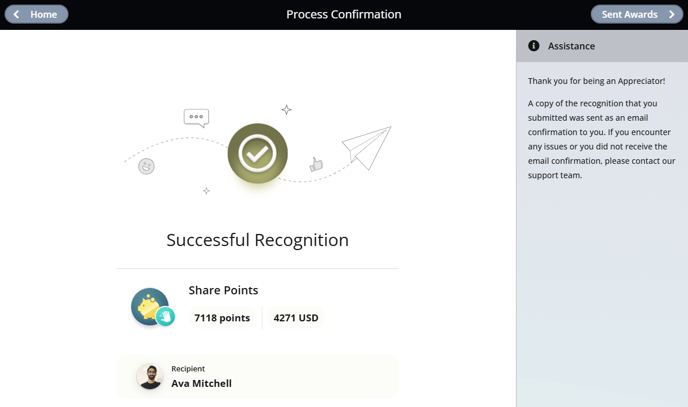688x407 pixels.
Task: Go back to Home
Action: [x=36, y=14]
